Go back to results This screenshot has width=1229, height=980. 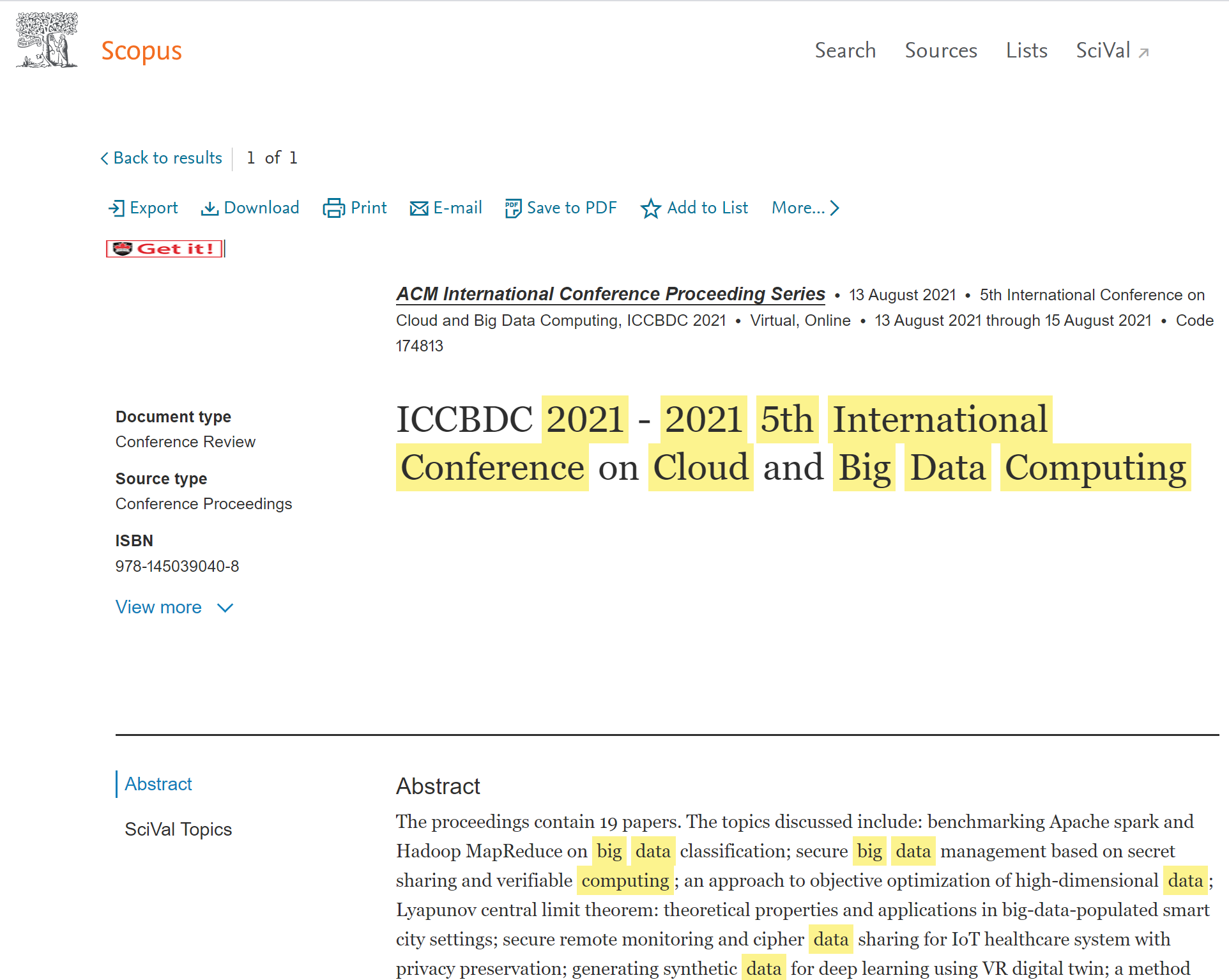(x=162, y=158)
